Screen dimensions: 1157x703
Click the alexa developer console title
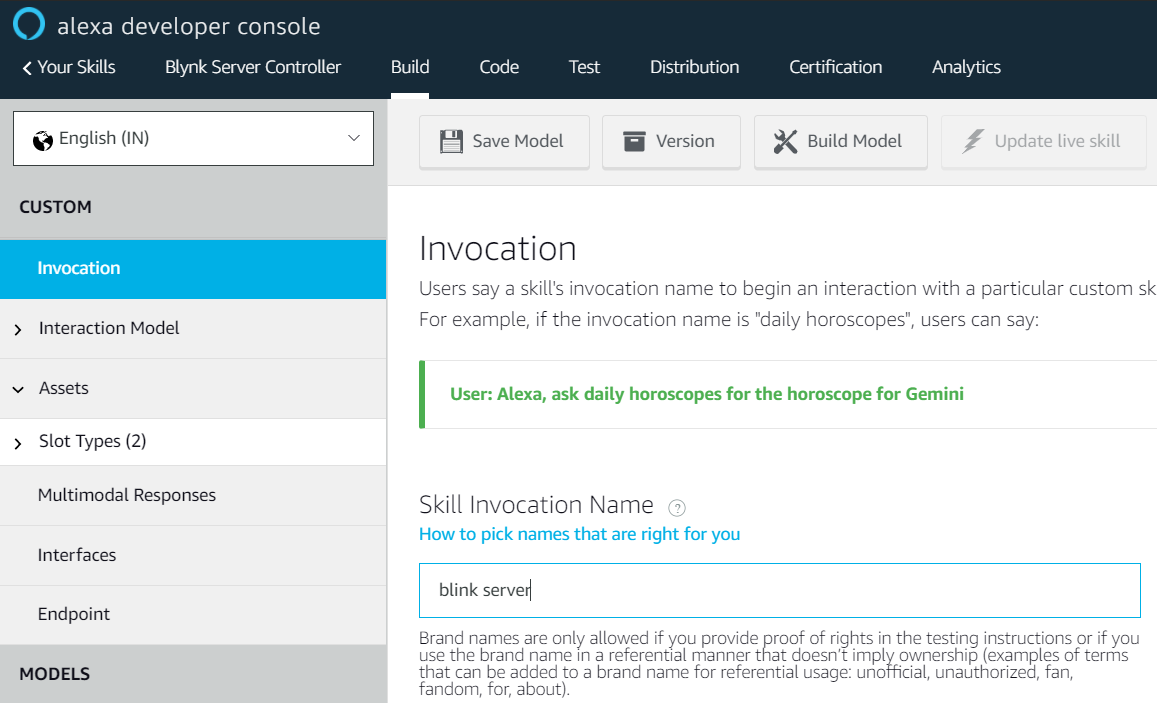pos(189,27)
